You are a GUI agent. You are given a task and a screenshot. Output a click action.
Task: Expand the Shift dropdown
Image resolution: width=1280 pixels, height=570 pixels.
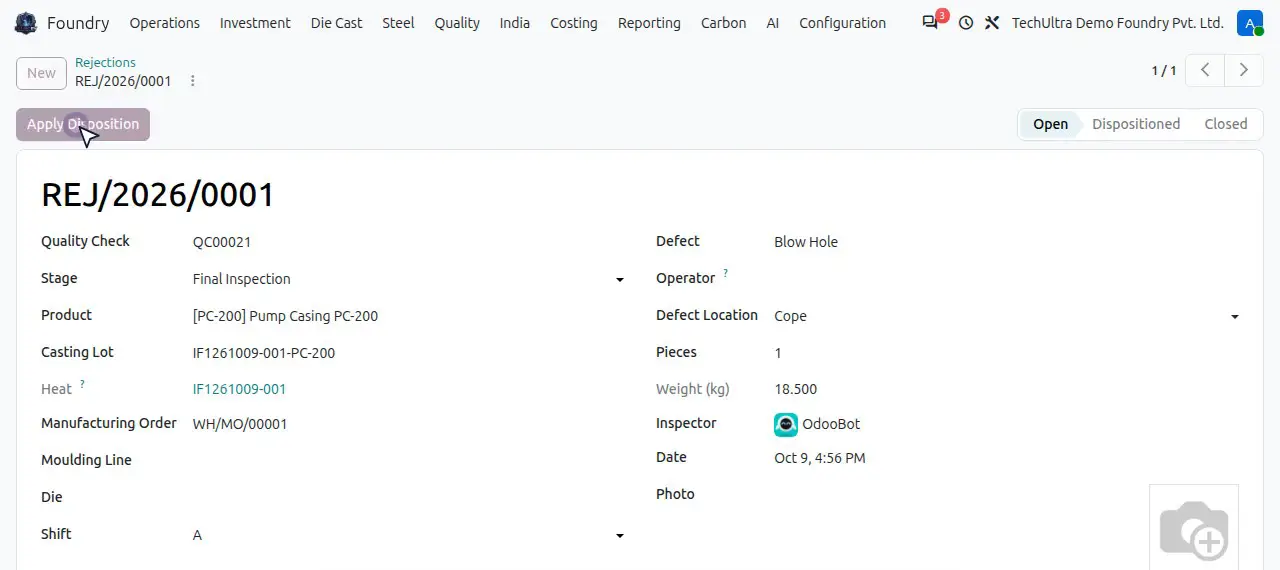620,536
